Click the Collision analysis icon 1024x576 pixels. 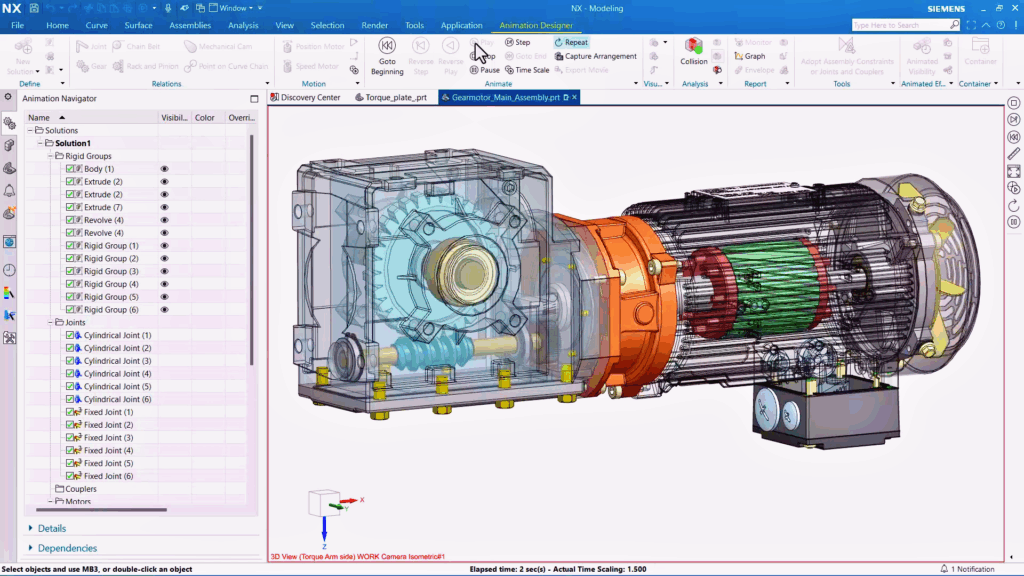[x=693, y=46]
